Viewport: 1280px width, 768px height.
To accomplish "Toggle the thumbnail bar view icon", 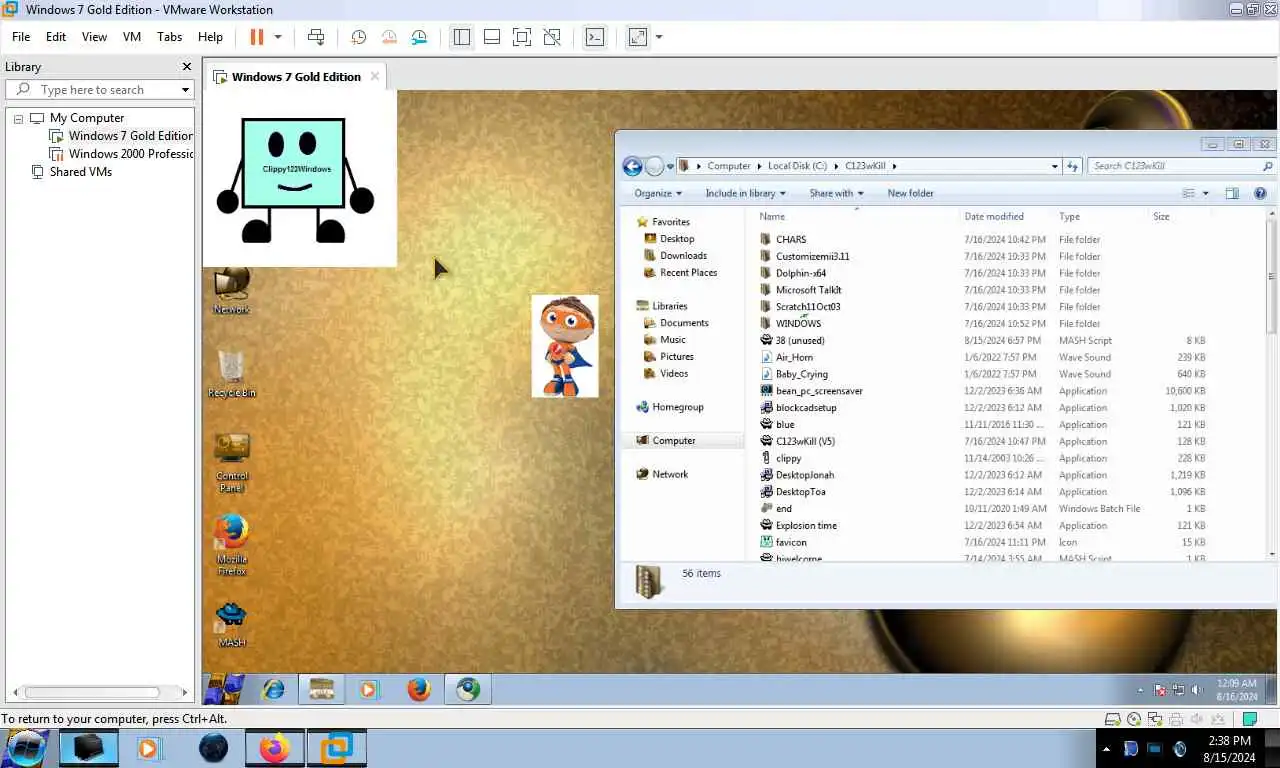I will pyautogui.click(x=491, y=37).
